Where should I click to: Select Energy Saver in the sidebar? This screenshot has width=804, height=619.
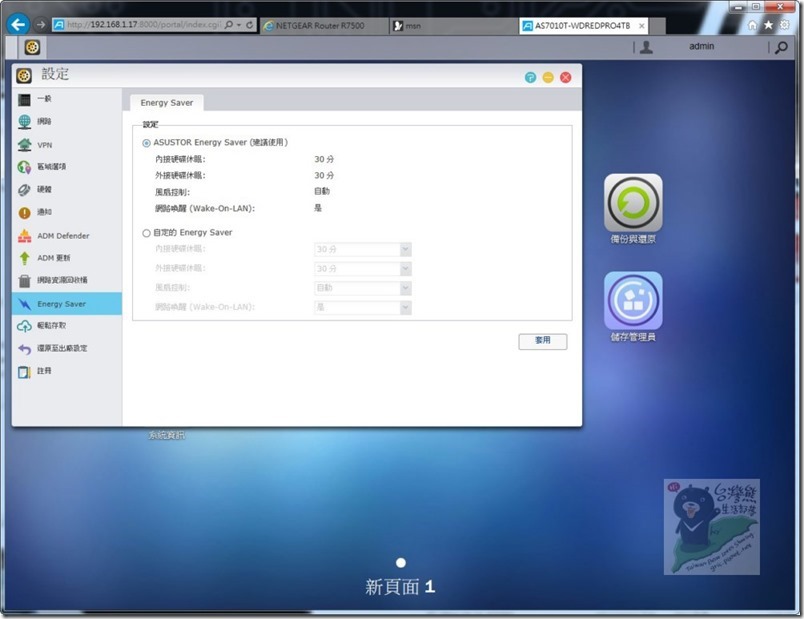(67, 304)
